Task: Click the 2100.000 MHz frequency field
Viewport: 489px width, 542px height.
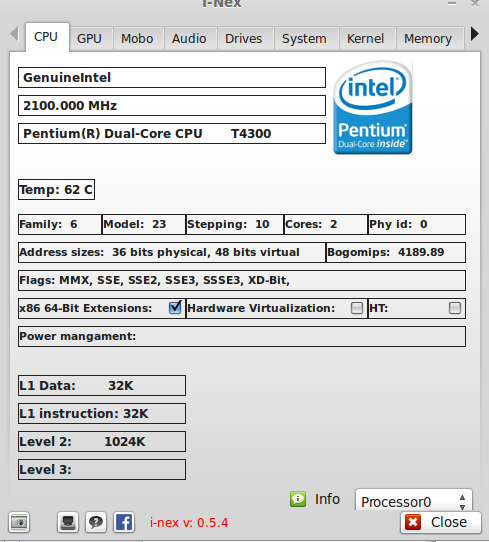Action: click(172, 105)
